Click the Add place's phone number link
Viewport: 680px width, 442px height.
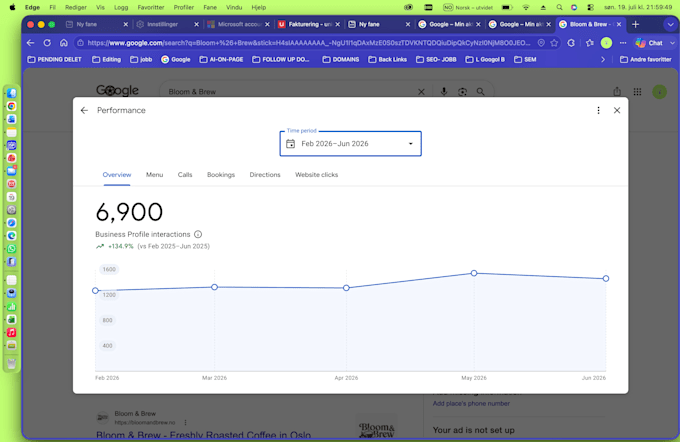471,403
